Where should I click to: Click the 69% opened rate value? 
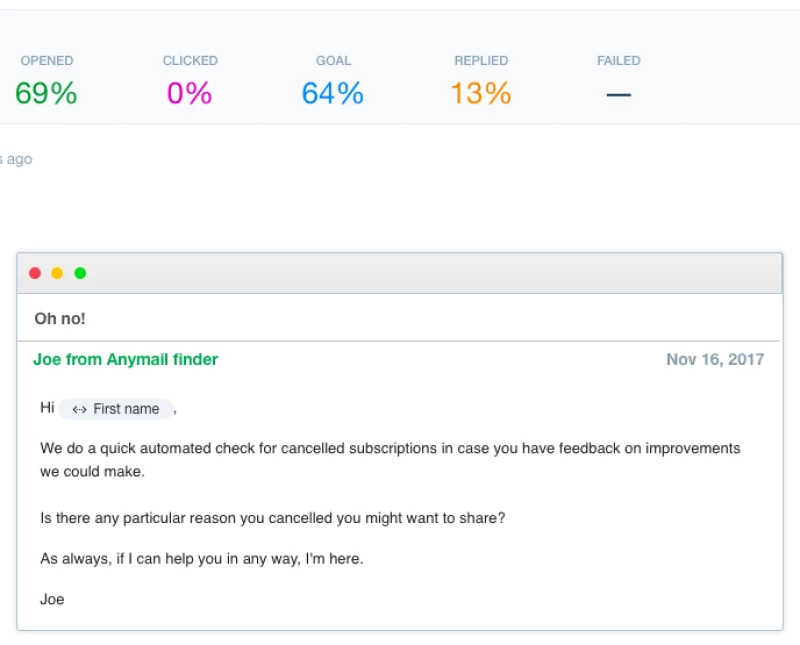[46, 94]
